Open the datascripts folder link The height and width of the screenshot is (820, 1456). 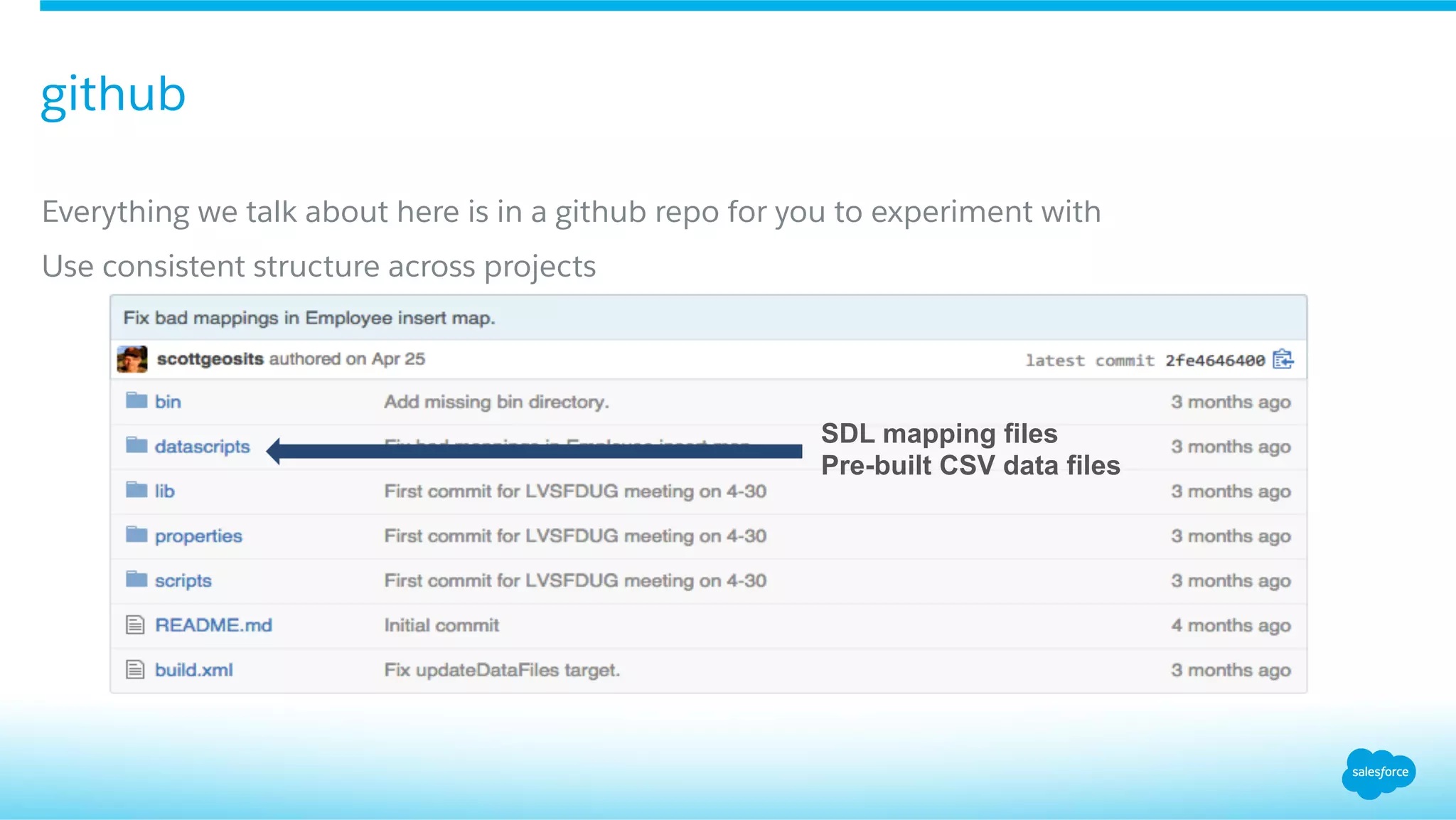click(203, 447)
